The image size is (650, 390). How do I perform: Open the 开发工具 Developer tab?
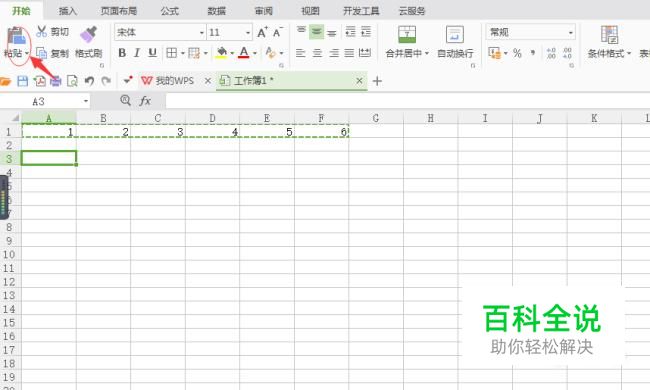[361, 11]
